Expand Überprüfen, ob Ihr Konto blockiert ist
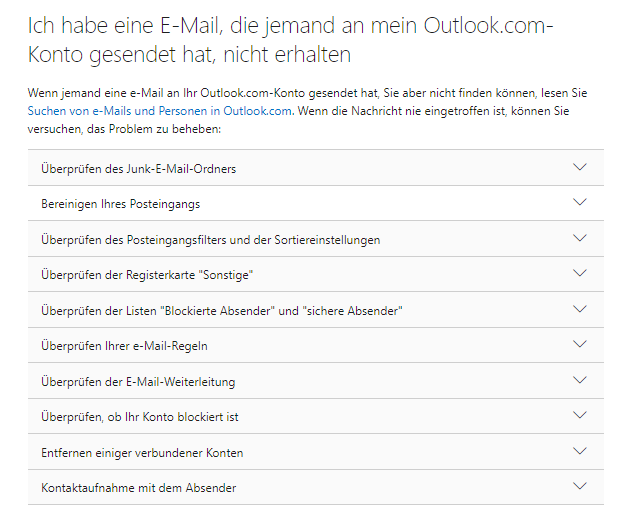 (316, 416)
